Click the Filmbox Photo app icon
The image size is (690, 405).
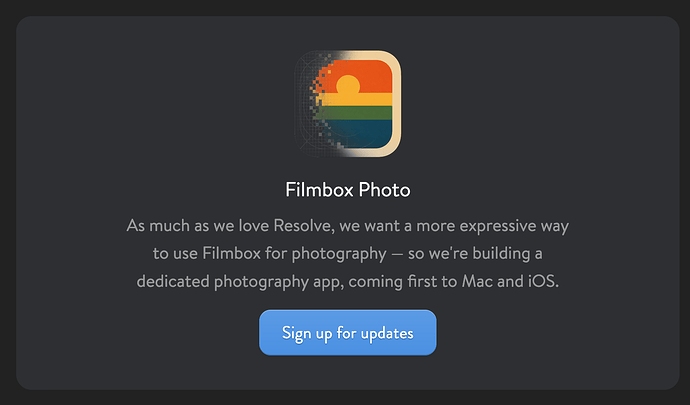coord(348,104)
